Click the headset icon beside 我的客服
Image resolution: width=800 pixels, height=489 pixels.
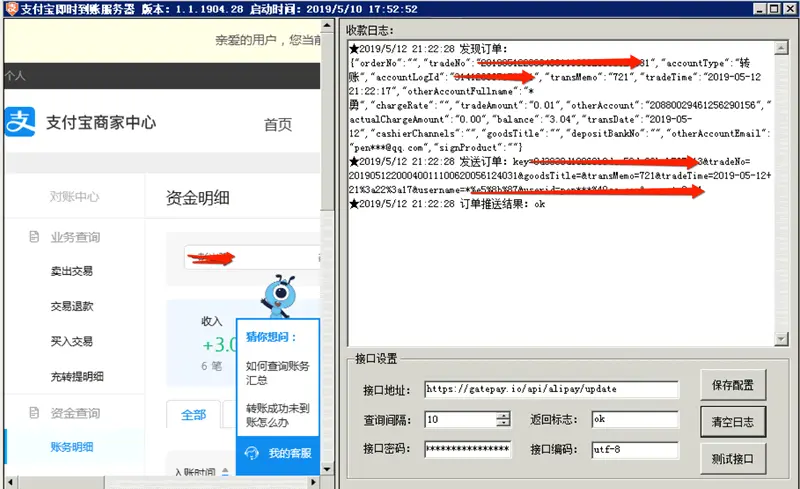[x=252, y=453]
